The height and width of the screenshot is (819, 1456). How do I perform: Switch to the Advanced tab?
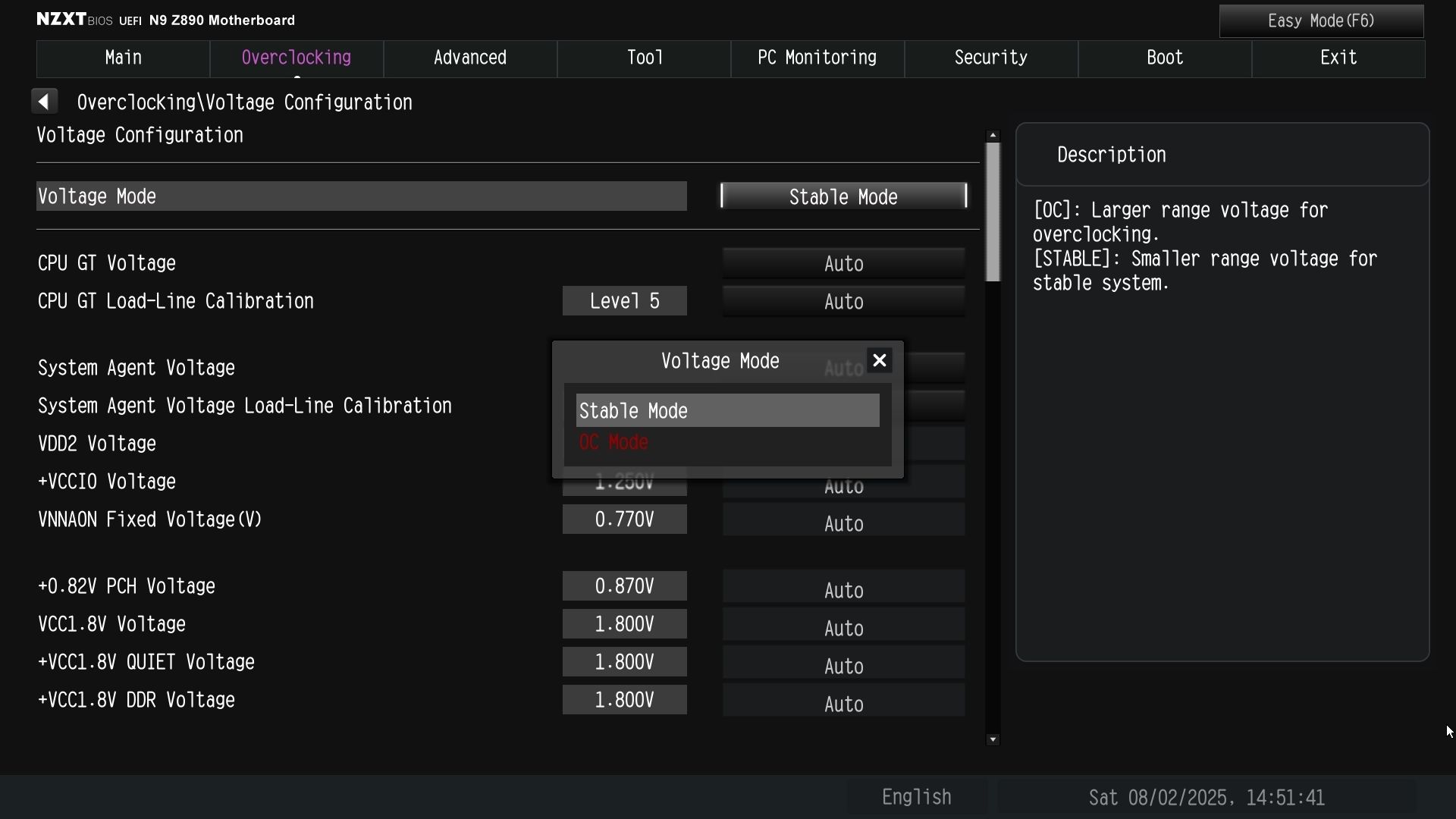(x=470, y=58)
